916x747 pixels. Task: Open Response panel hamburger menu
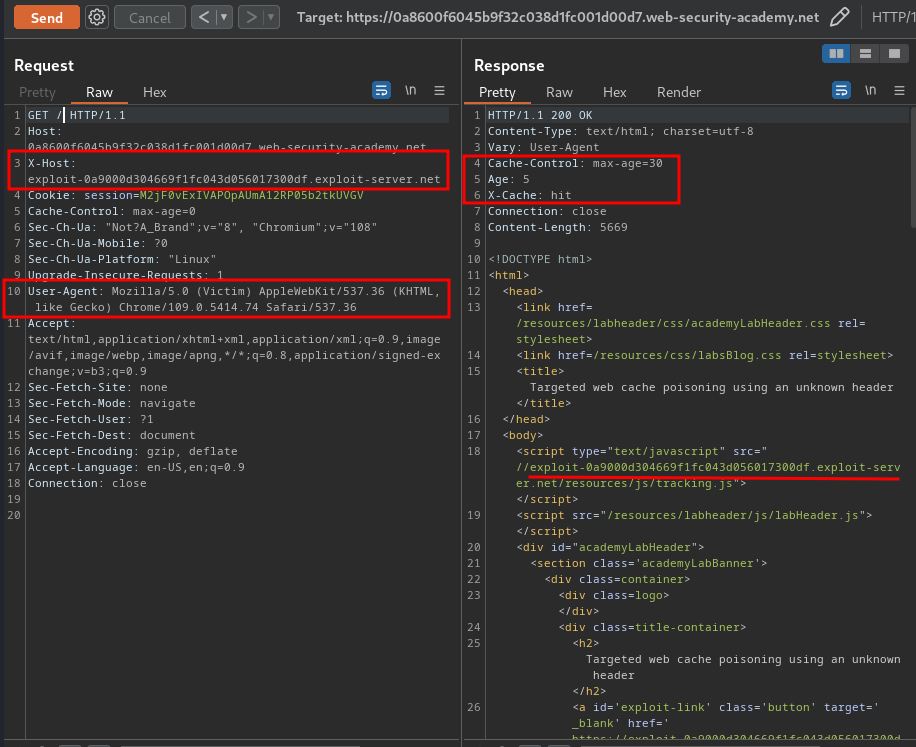click(x=899, y=91)
